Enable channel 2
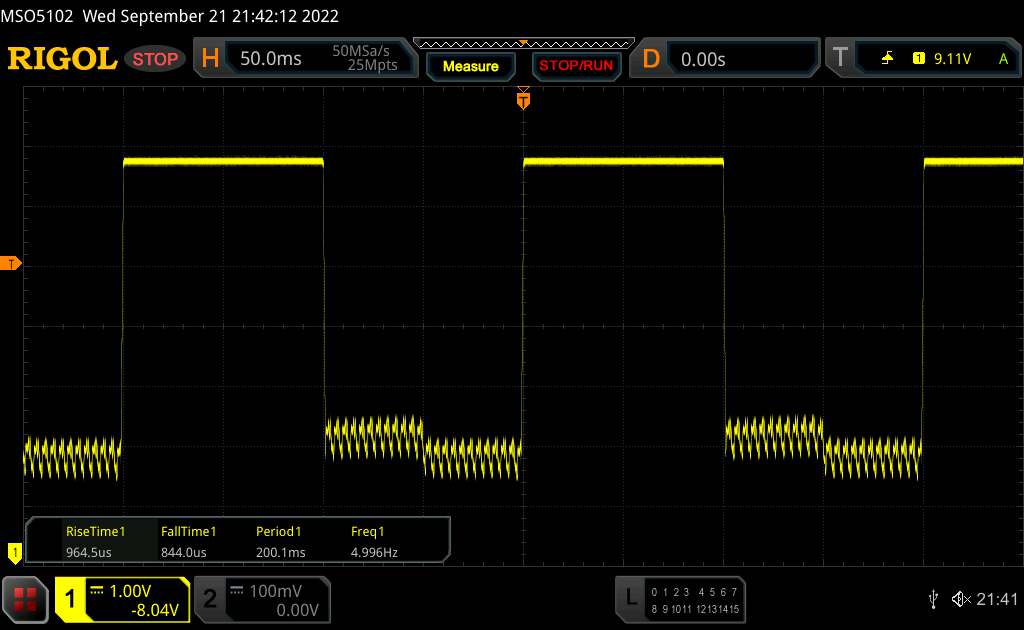Image resolution: width=1024 pixels, height=630 pixels. coord(210,599)
